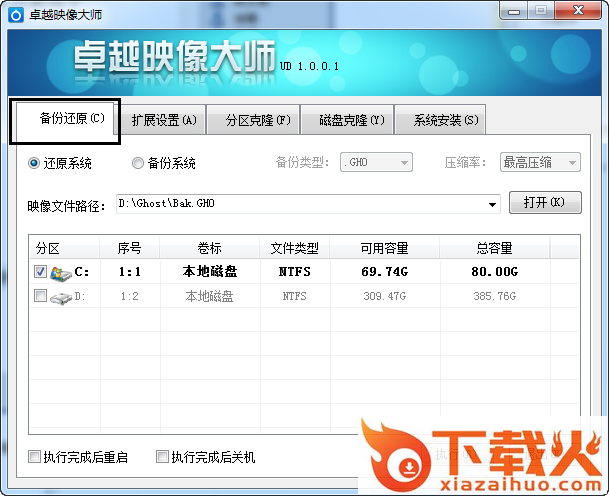Click the 1:1 sequence number cell

(129, 271)
